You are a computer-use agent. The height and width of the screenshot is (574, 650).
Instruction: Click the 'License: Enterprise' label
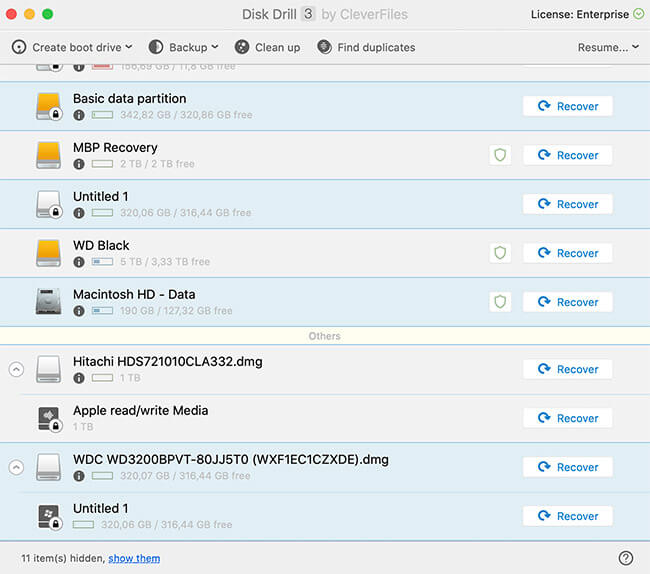point(580,15)
